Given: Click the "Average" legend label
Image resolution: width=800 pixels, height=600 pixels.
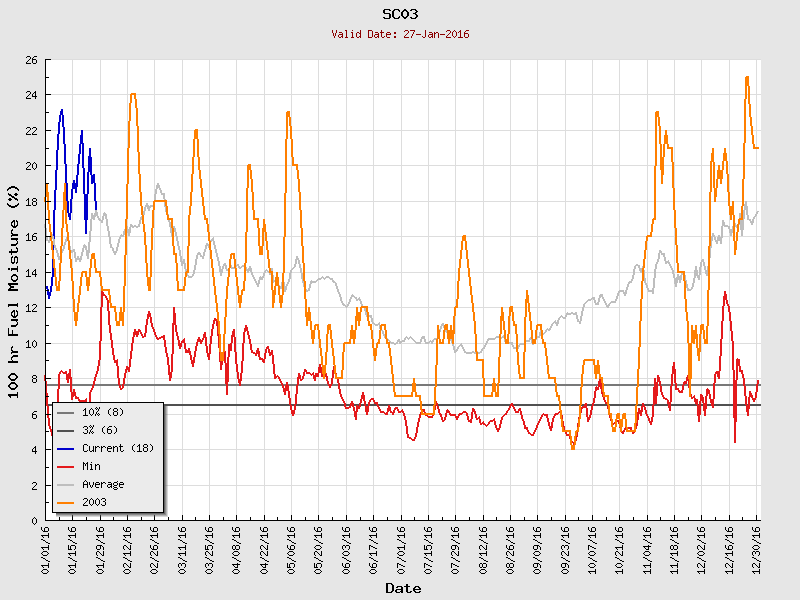Looking at the screenshot, I should click(103, 484).
